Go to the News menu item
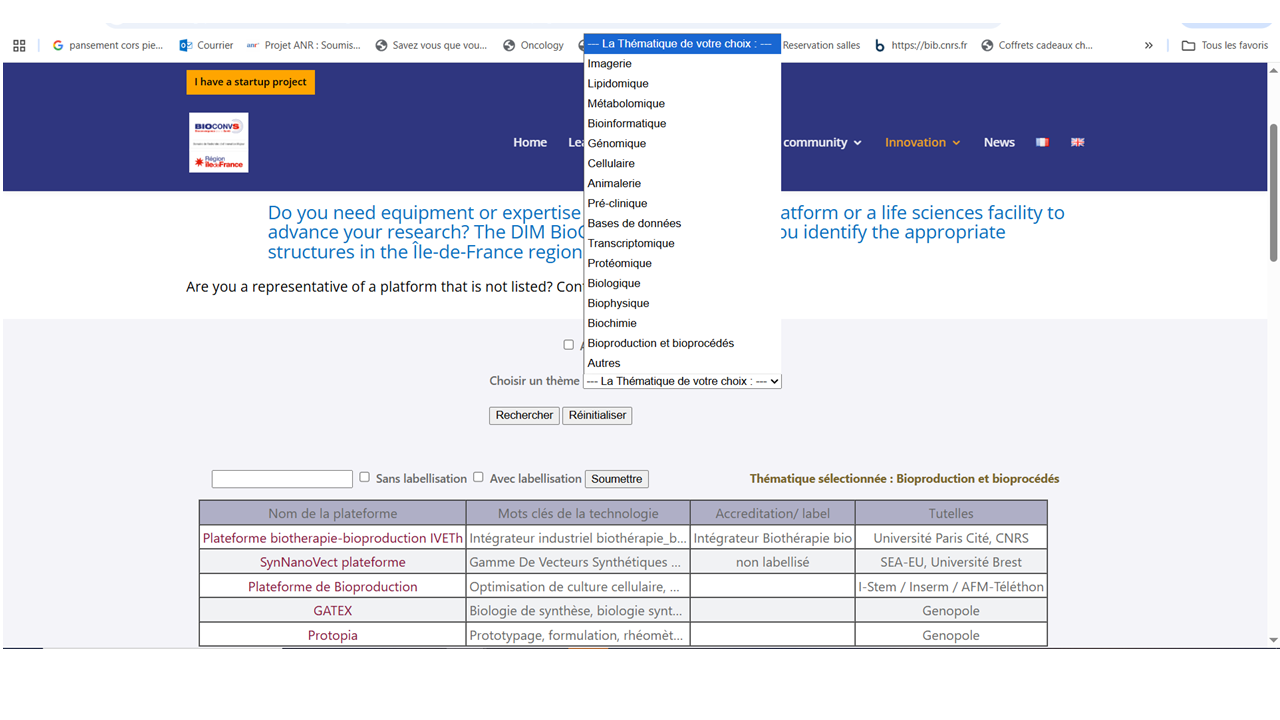Viewport: 1280px width, 720px height. coord(999,142)
